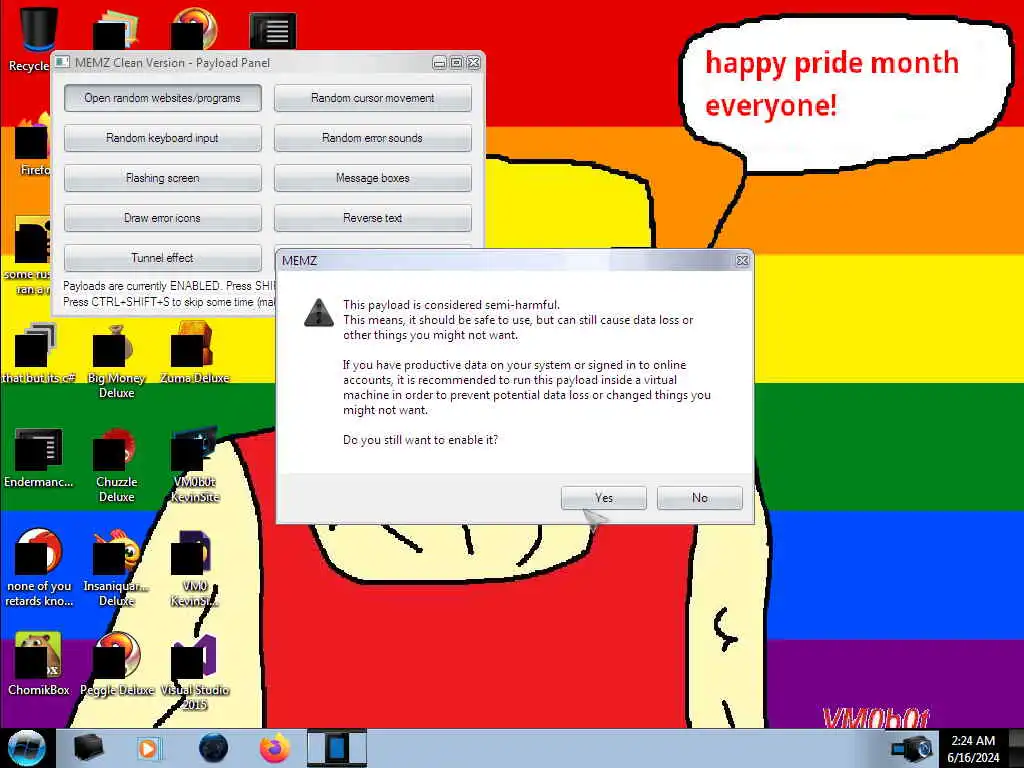This screenshot has width=1024, height=768.
Task: Close the MEMZ Payload Panel window
Action: [473, 63]
